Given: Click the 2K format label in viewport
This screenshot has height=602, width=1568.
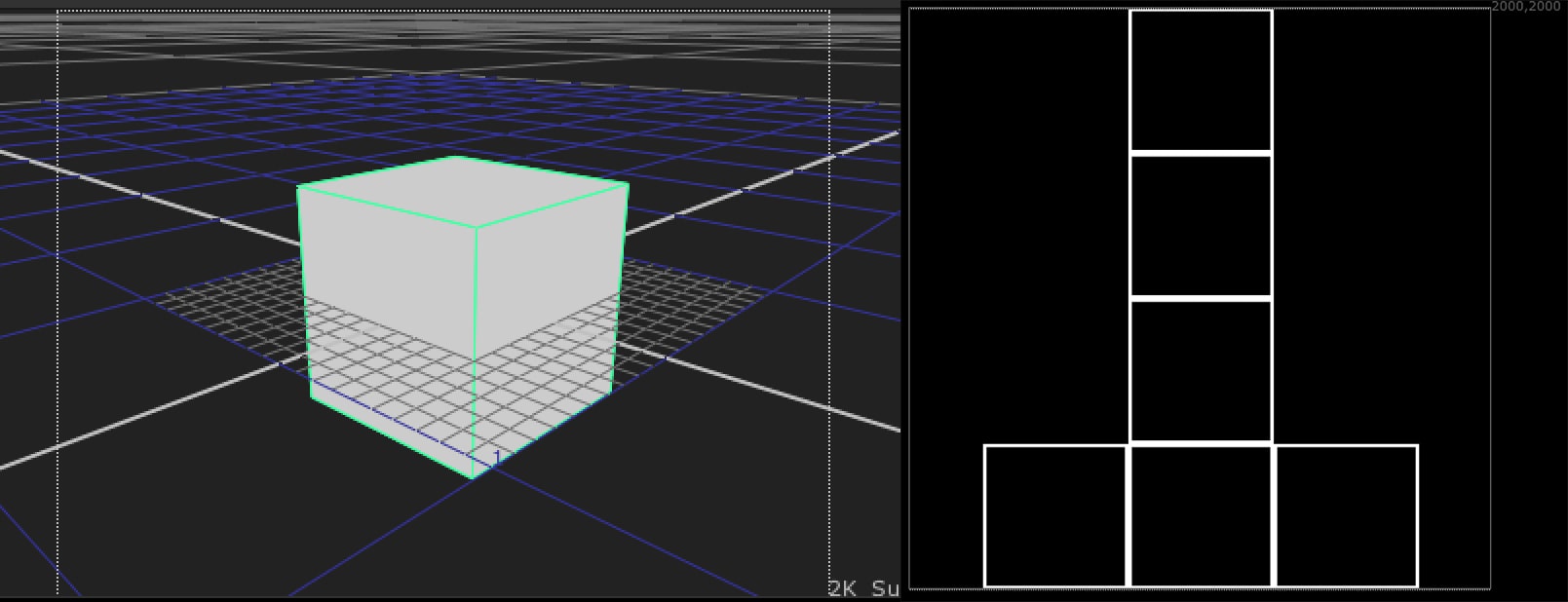Looking at the screenshot, I should click(x=842, y=588).
